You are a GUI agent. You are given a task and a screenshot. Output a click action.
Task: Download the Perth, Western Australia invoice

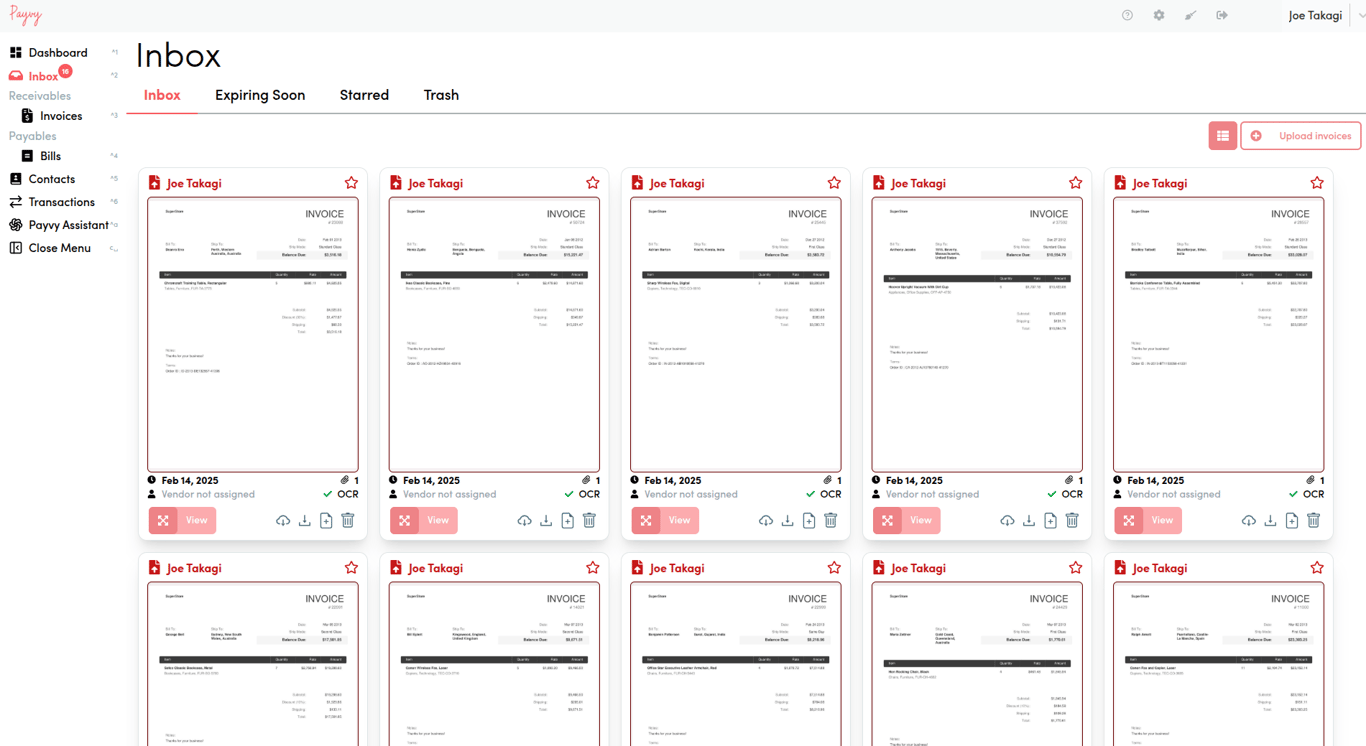pos(305,521)
